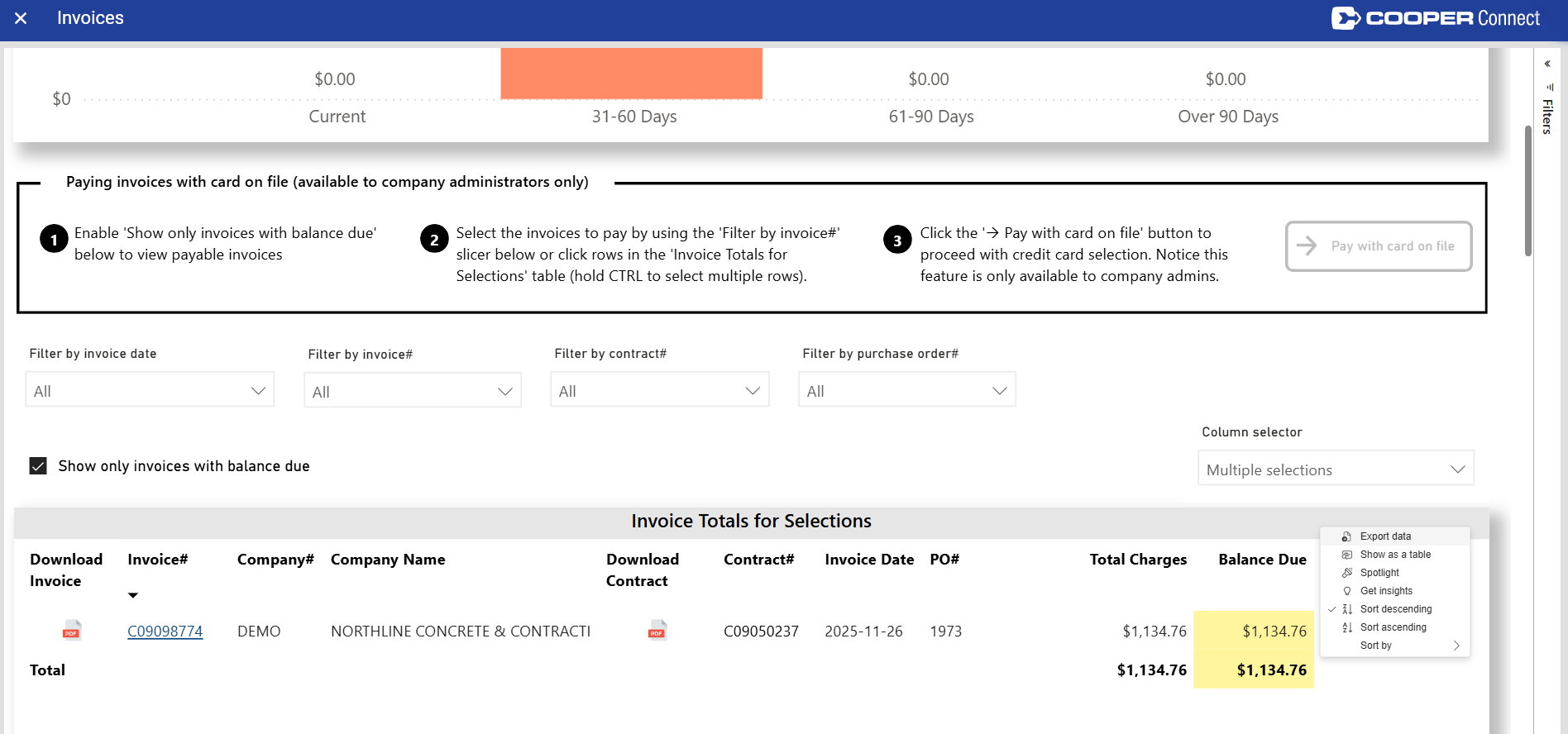Click the Get insights lightbulb icon
Screen dimensions: 1568x734
[x=1347, y=591]
